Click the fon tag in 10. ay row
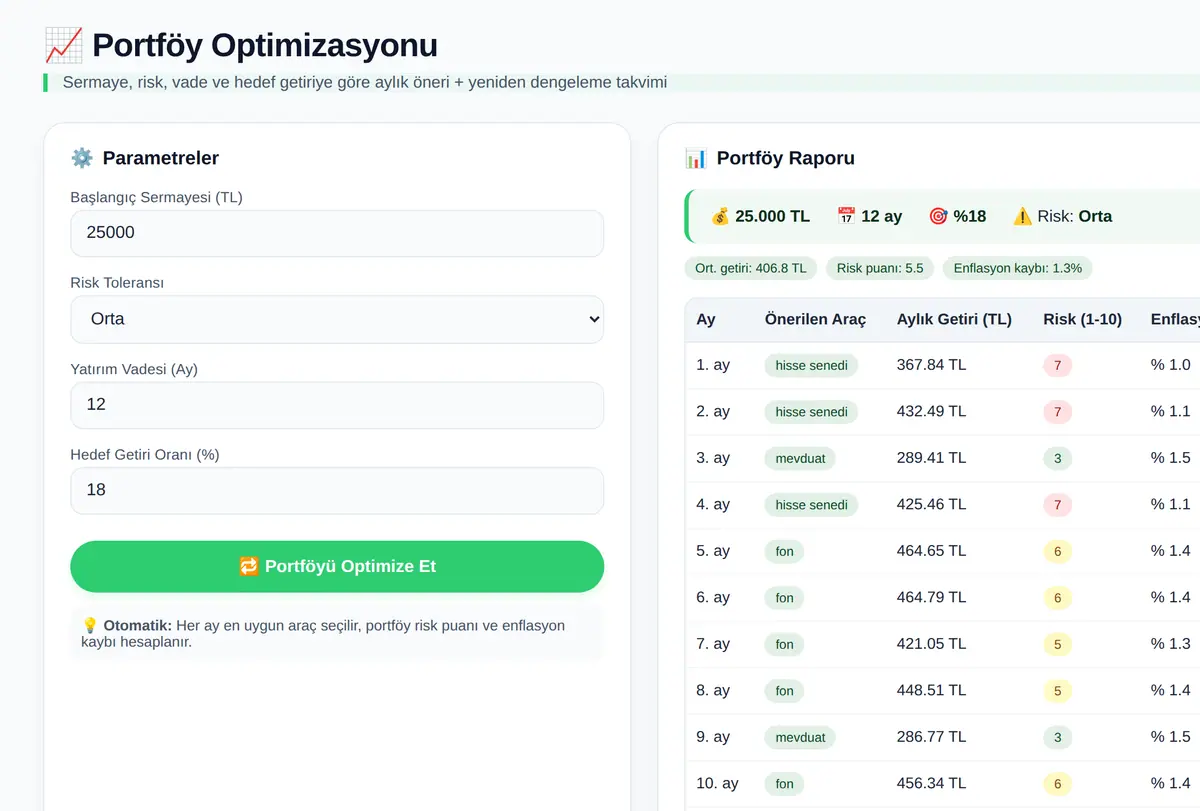1200x811 pixels. pos(785,784)
